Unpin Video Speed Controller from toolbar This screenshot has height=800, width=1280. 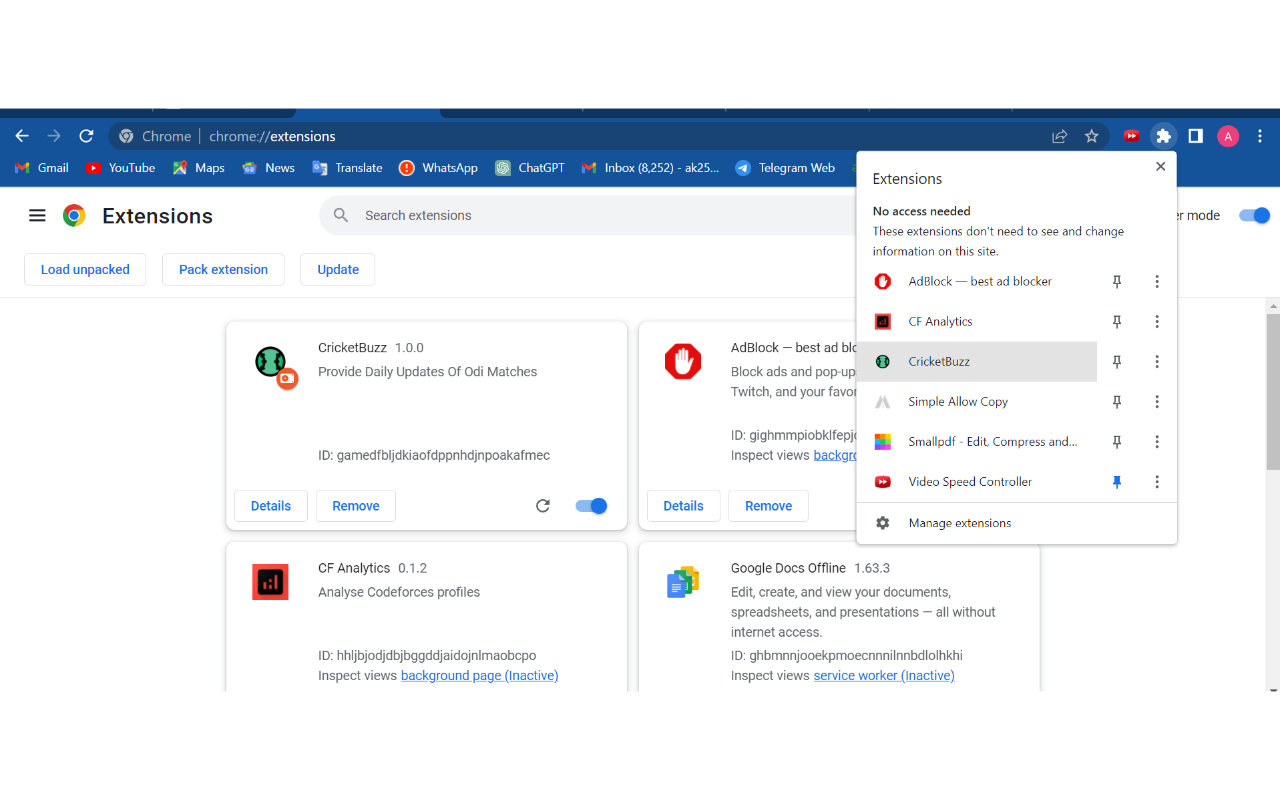click(1117, 482)
